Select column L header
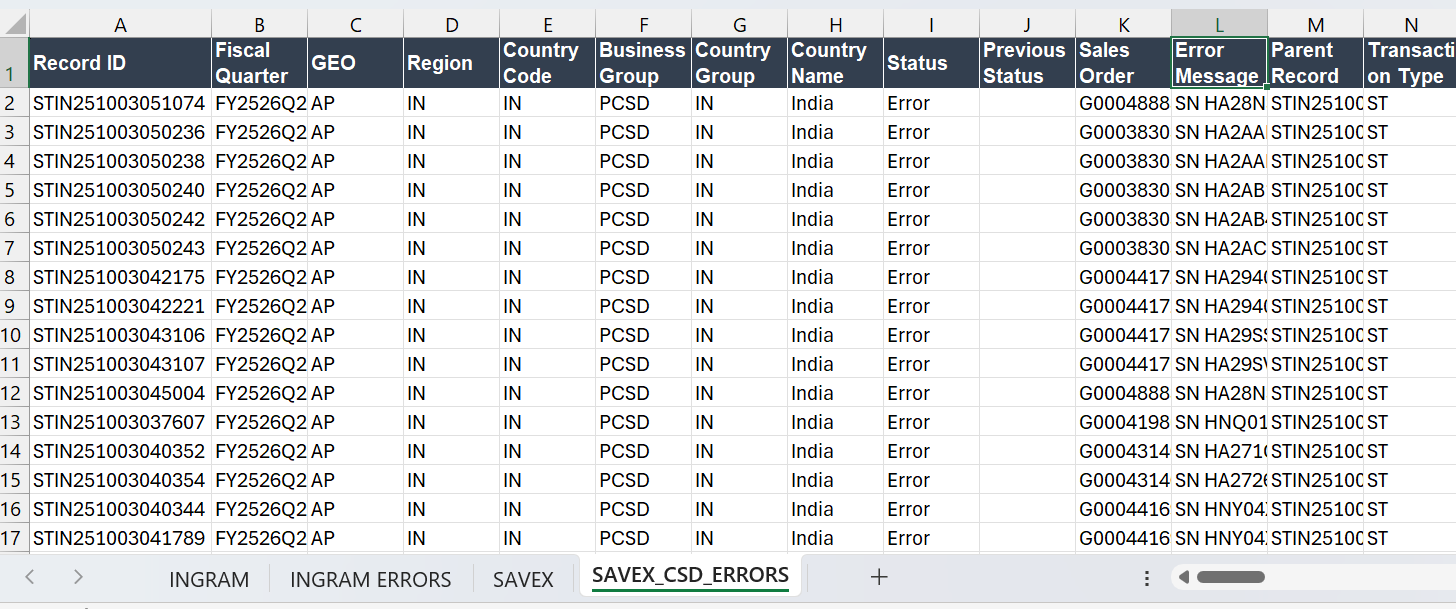 coord(1219,25)
